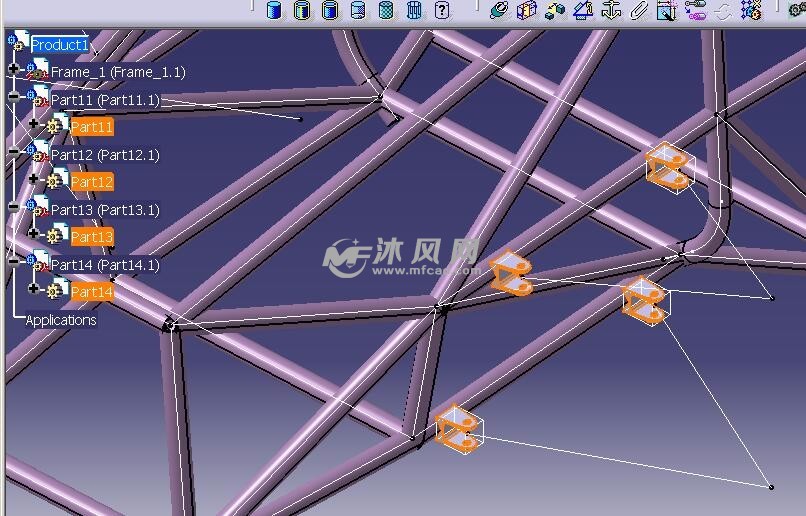Expand the highlighted Part14 sub-node
The width and height of the screenshot is (806, 516).
point(33,289)
